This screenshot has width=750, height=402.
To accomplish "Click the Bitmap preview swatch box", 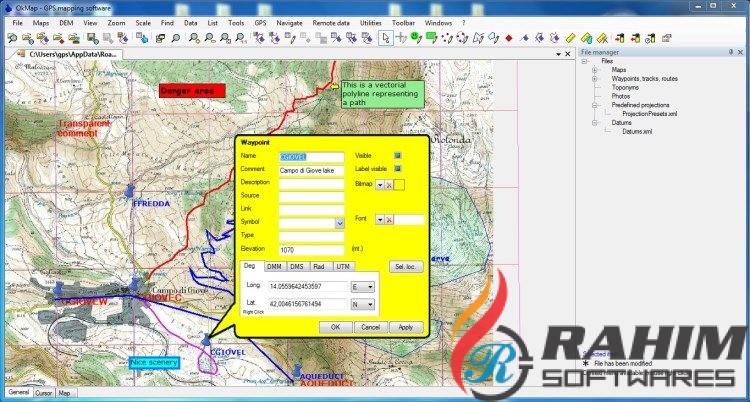I will click(x=399, y=185).
